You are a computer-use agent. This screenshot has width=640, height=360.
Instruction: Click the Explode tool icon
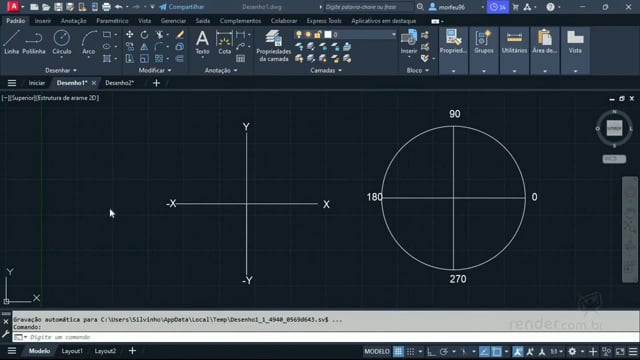point(180,47)
